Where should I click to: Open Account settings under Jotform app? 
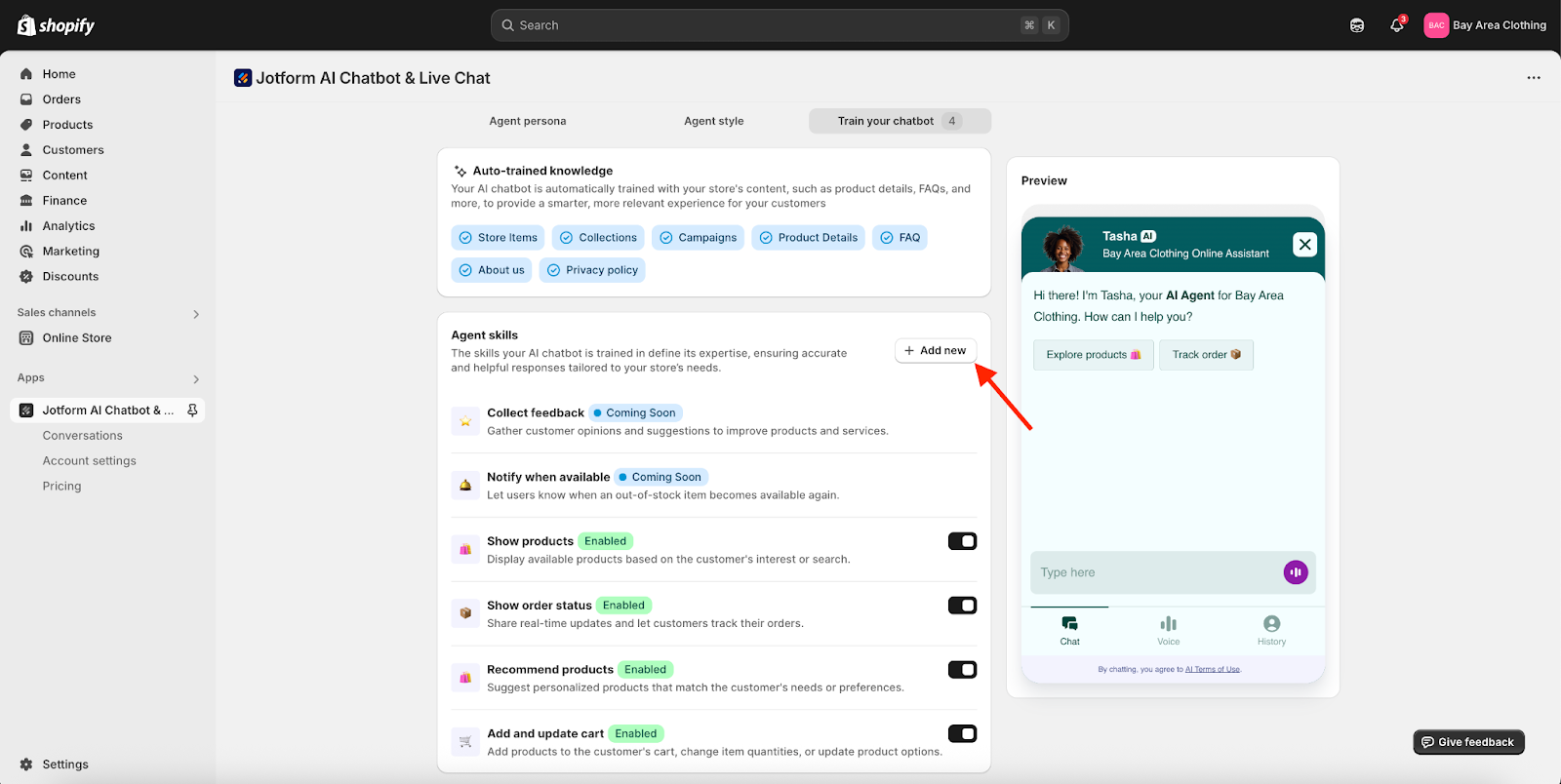click(x=90, y=461)
